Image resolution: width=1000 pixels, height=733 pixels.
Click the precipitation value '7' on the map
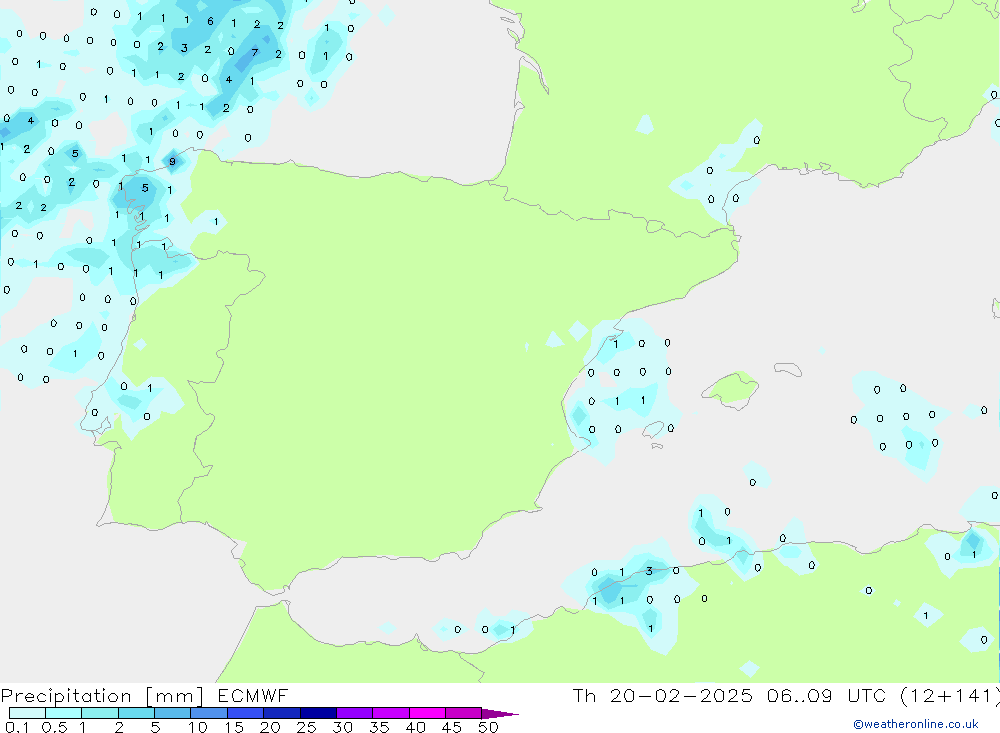(254, 52)
